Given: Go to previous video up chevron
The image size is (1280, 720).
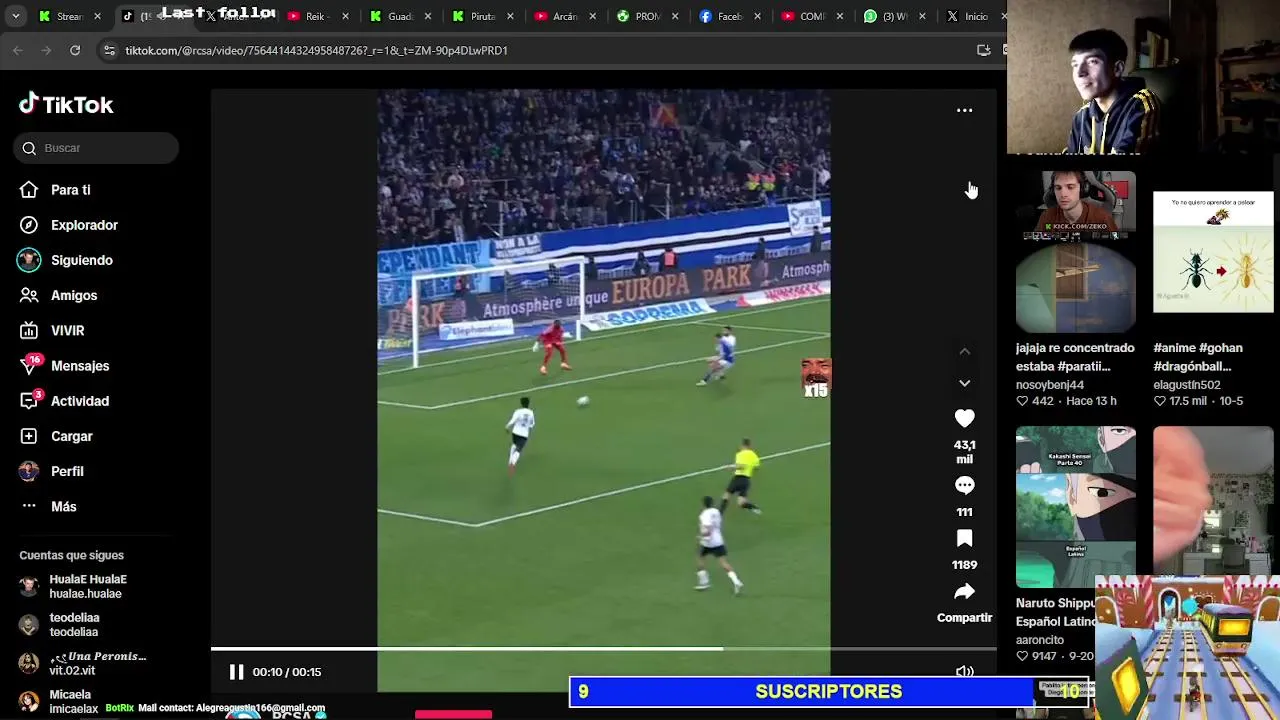Looking at the screenshot, I should (x=964, y=351).
